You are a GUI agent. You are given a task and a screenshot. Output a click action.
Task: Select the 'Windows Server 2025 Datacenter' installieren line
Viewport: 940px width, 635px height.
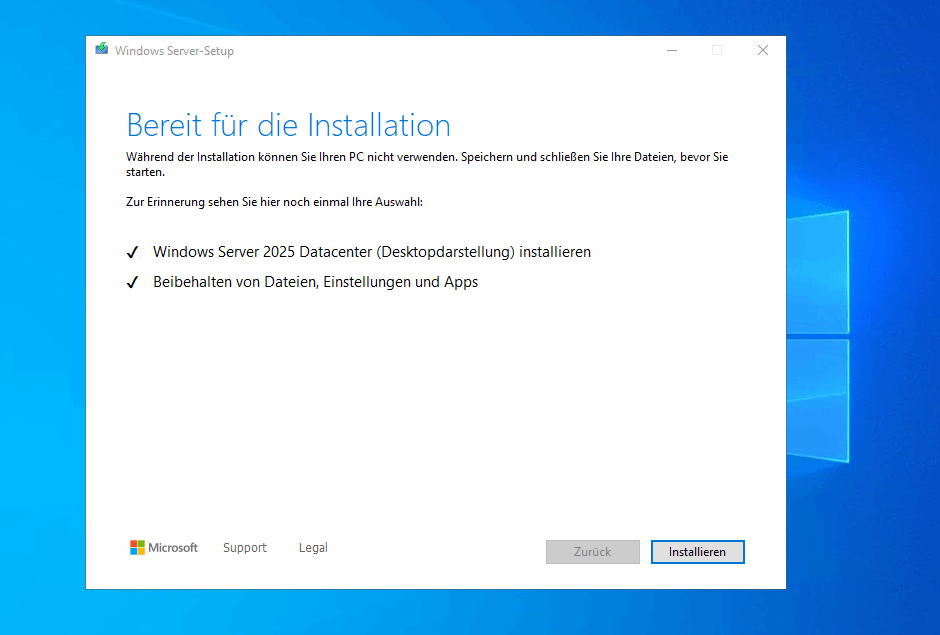(371, 252)
